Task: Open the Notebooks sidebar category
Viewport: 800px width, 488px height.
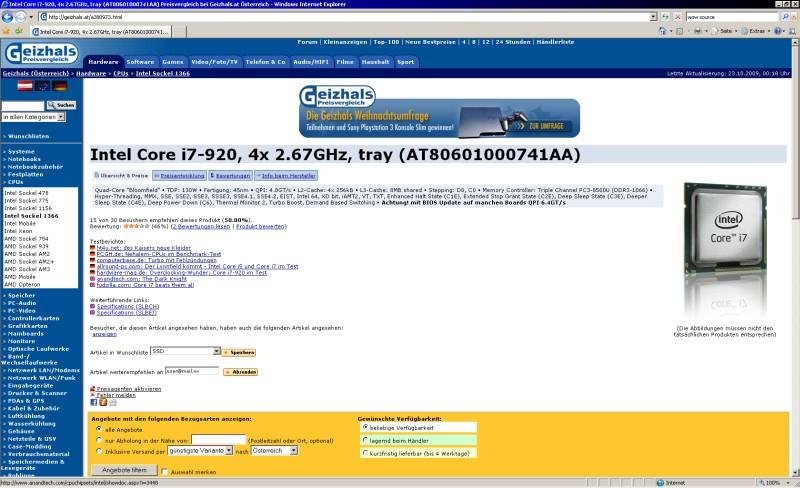Action: pyautogui.click(x=24, y=159)
